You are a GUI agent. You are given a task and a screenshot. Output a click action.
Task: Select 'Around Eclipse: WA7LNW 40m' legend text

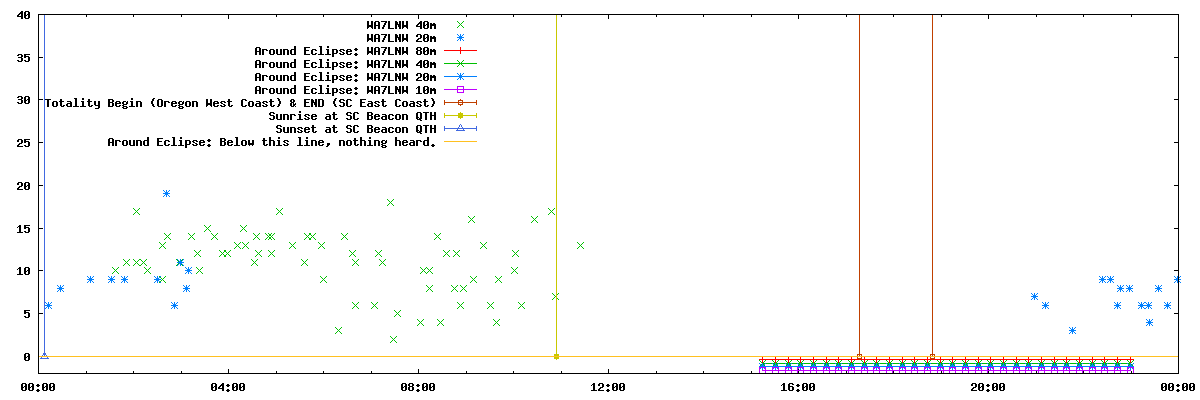click(x=345, y=63)
